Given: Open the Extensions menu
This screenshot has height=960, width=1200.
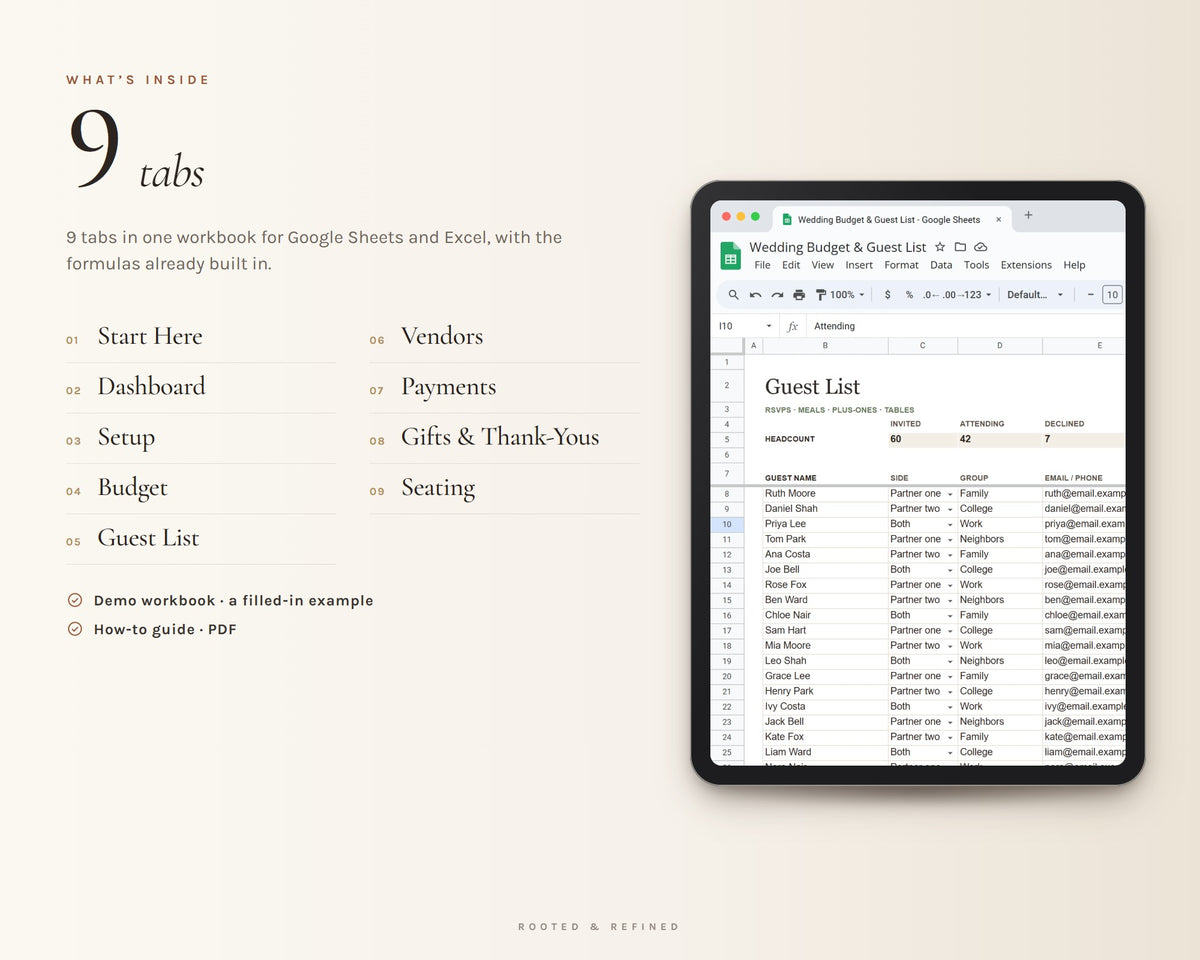Looking at the screenshot, I should coord(1026,265).
